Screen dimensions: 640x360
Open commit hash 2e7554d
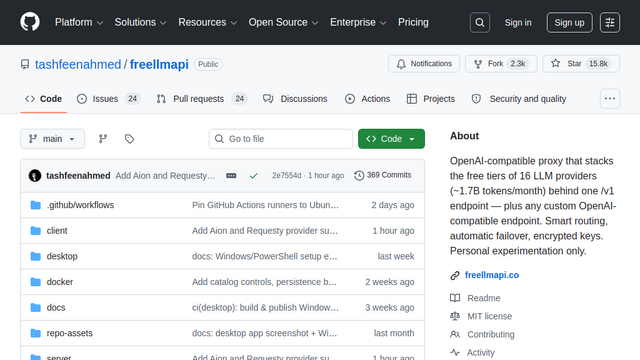pos(287,176)
